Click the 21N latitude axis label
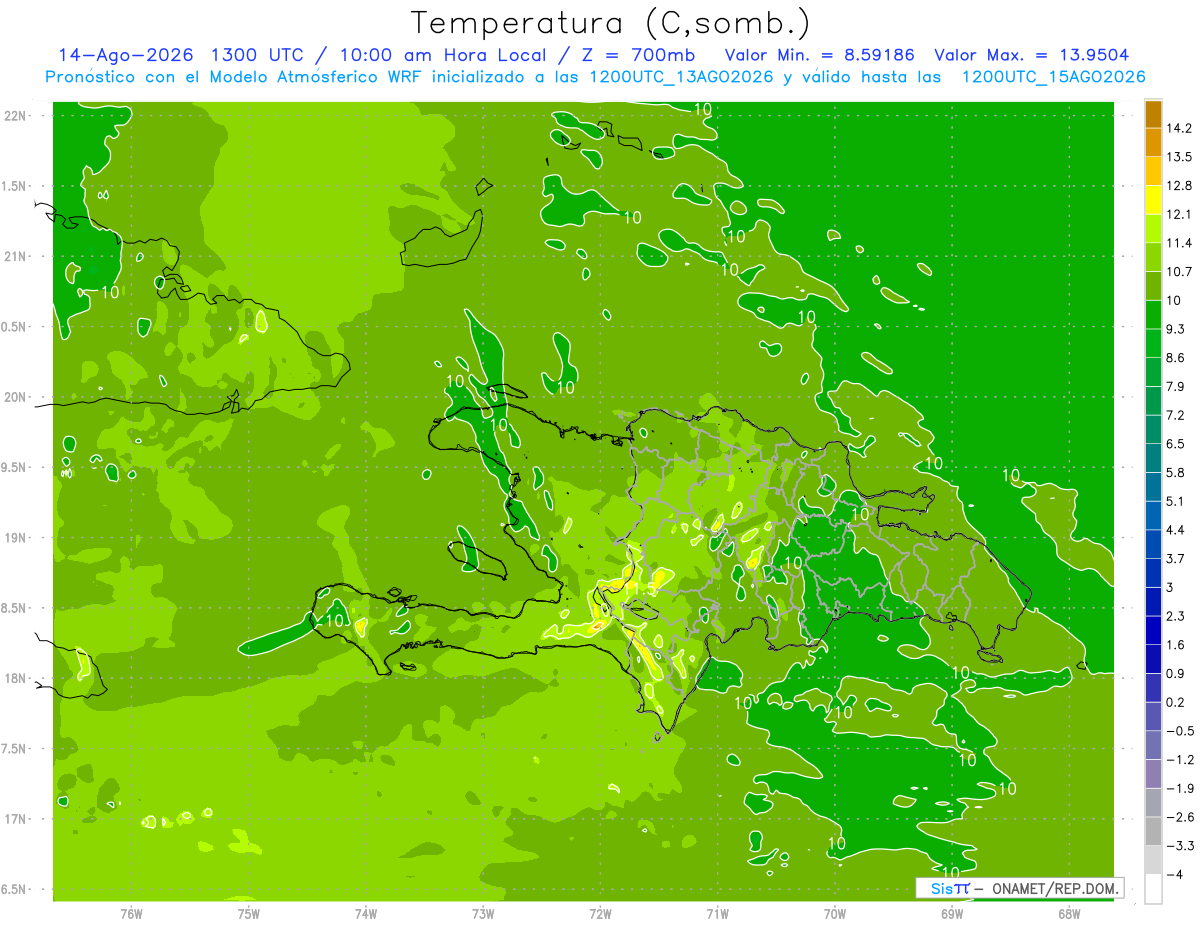Screen dimensions: 1200x927 pyautogui.click(x=17, y=256)
